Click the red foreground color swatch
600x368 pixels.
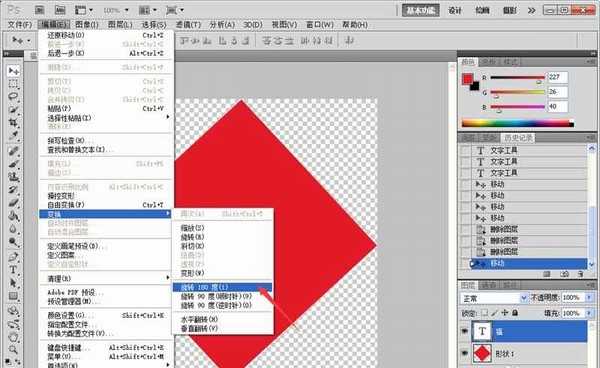click(467, 79)
